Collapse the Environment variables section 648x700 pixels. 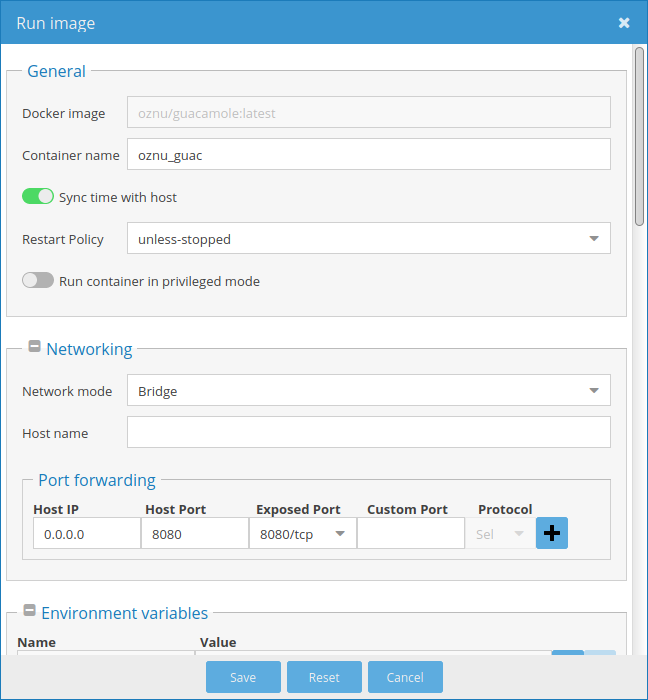click(x=29, y=610)
